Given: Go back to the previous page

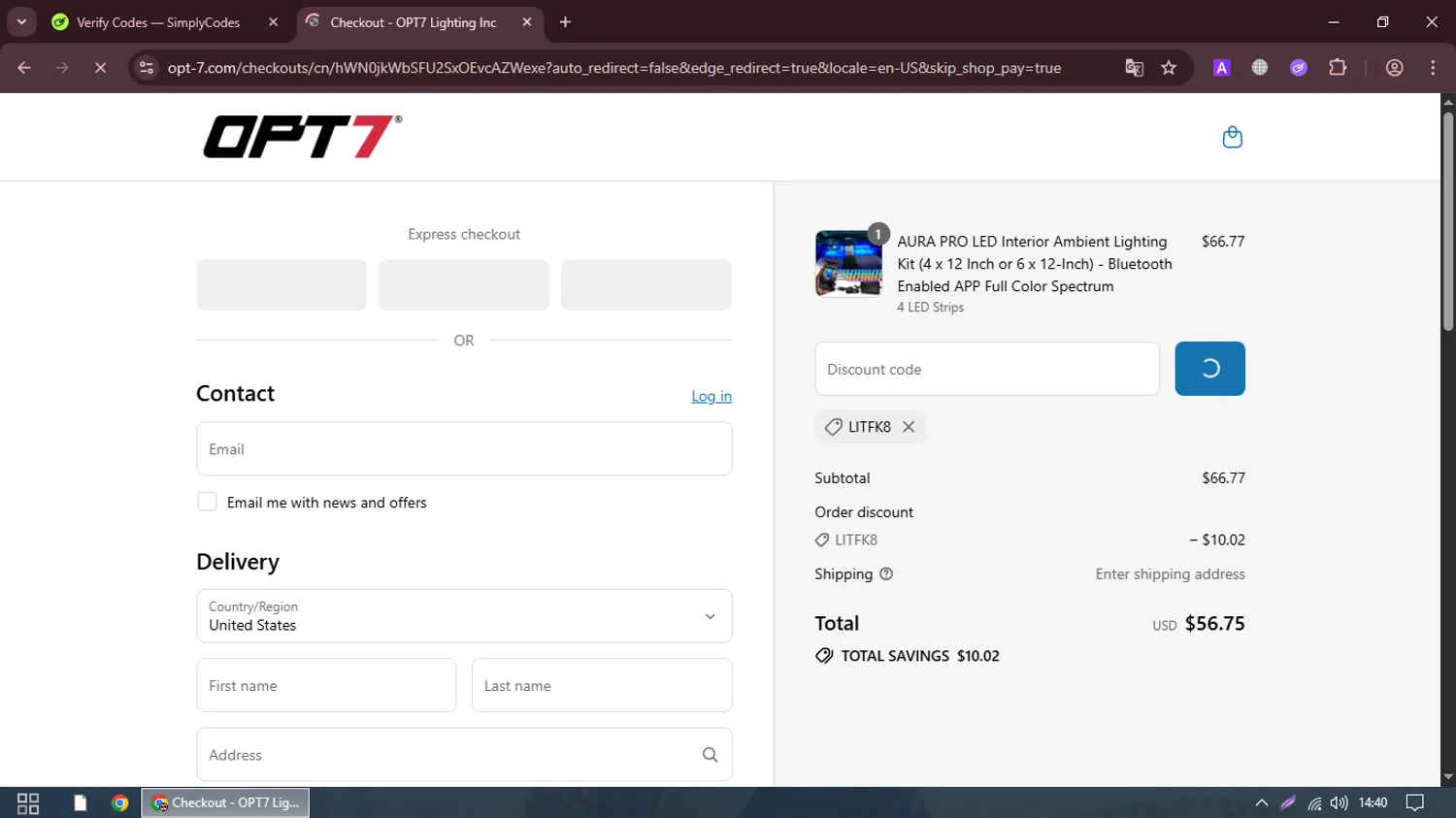Looking at the screenshot, I should coord(24,68).
